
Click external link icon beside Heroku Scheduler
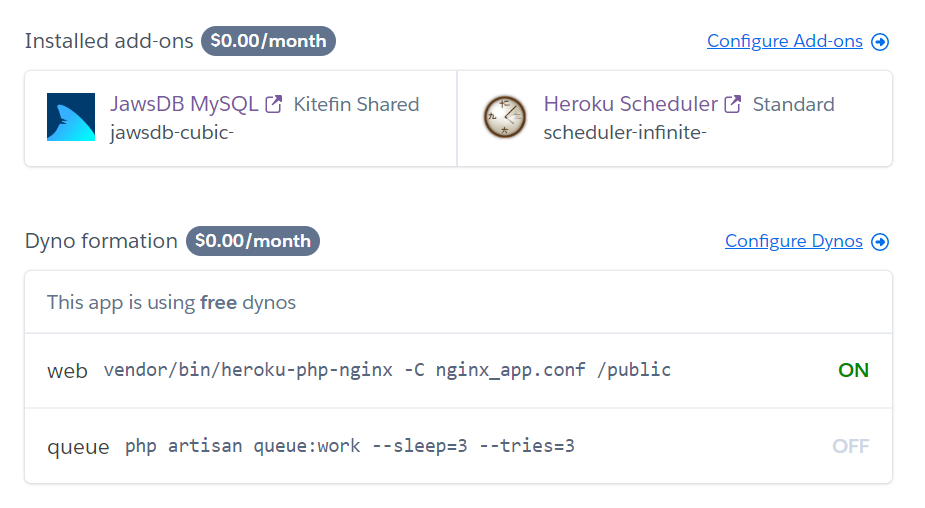(x=733, y=104)
